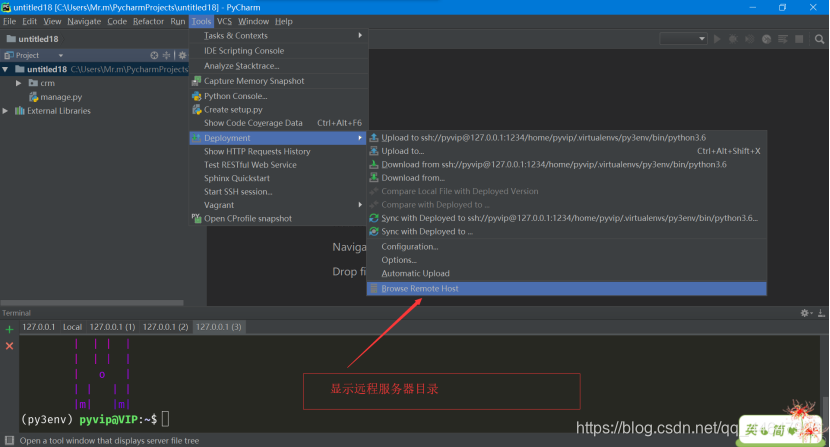Click the Download from... icon

click(374, 177)
